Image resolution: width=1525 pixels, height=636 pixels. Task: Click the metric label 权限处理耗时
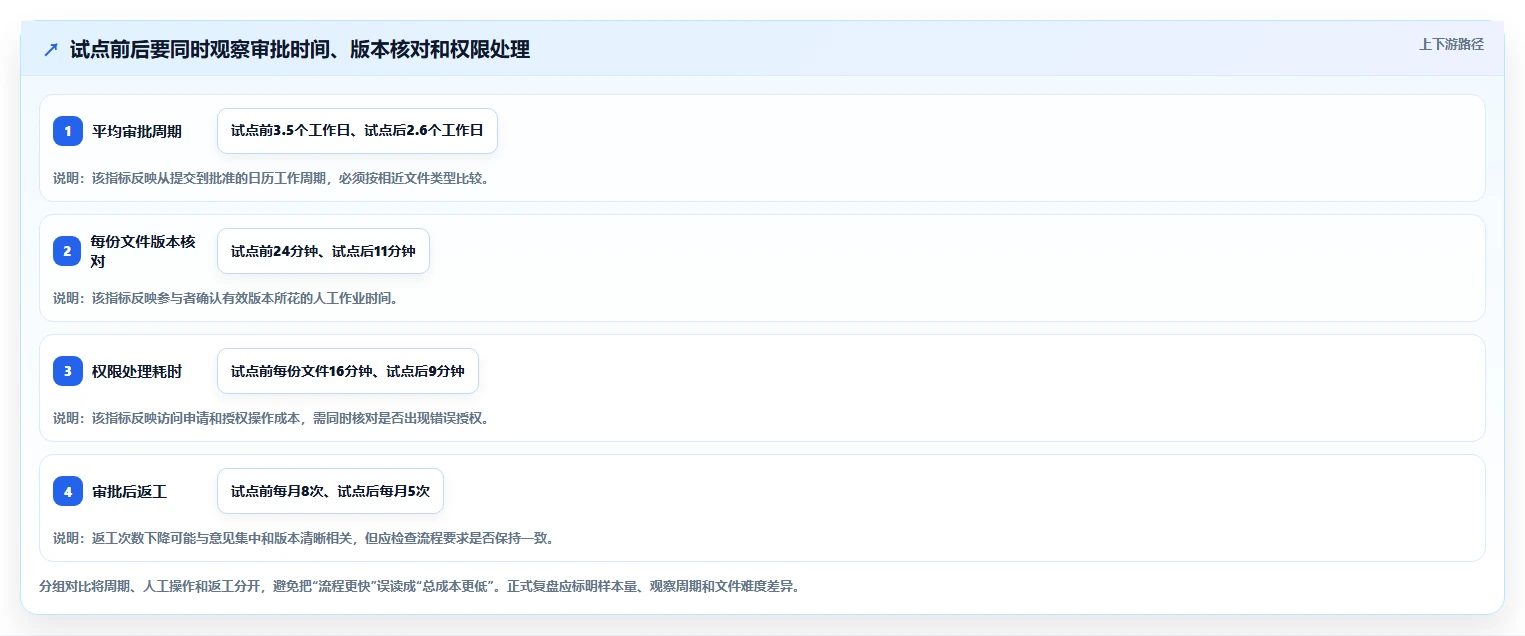click(x=137, y=371)
